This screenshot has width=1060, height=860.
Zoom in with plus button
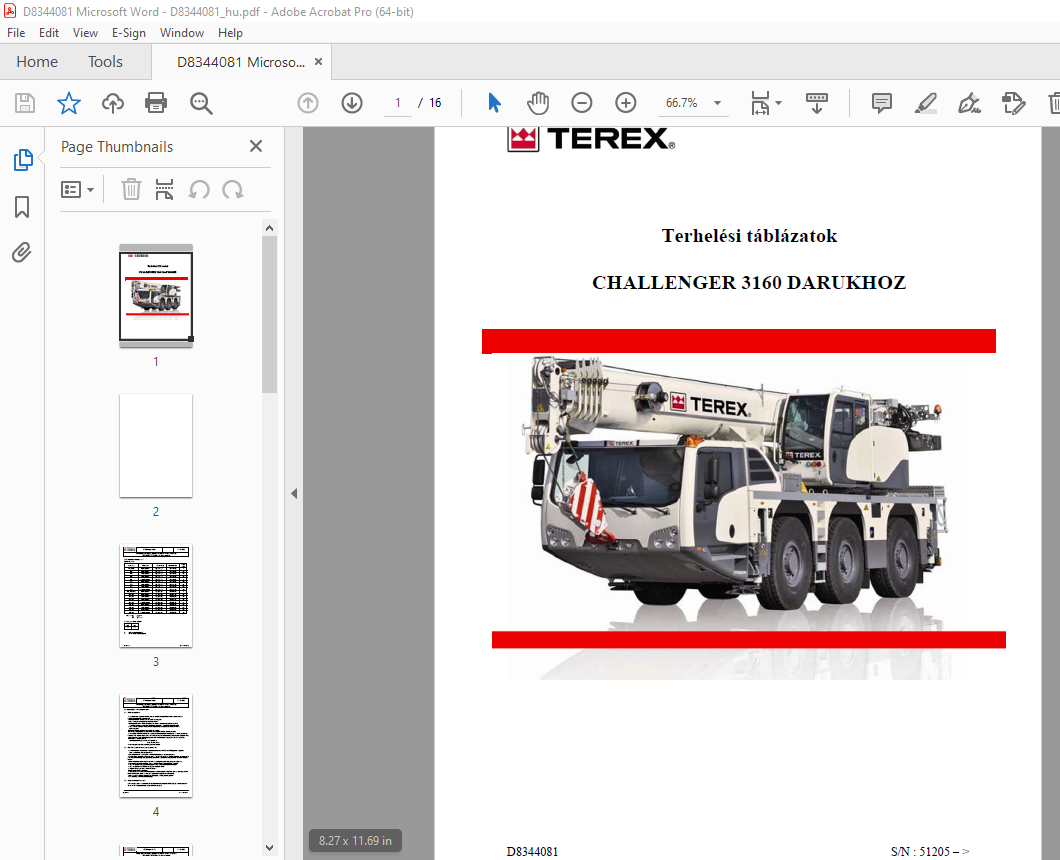[x=625, y=103]
